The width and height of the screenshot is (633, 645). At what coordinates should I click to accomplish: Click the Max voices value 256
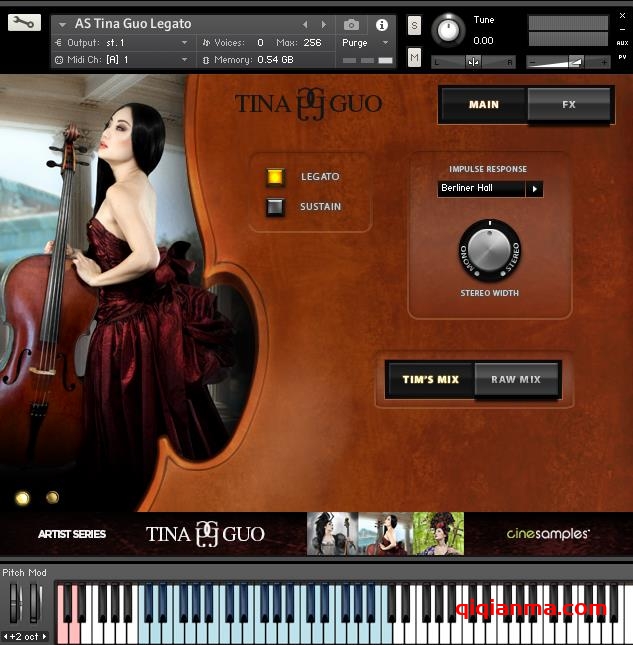click(312, 43)
